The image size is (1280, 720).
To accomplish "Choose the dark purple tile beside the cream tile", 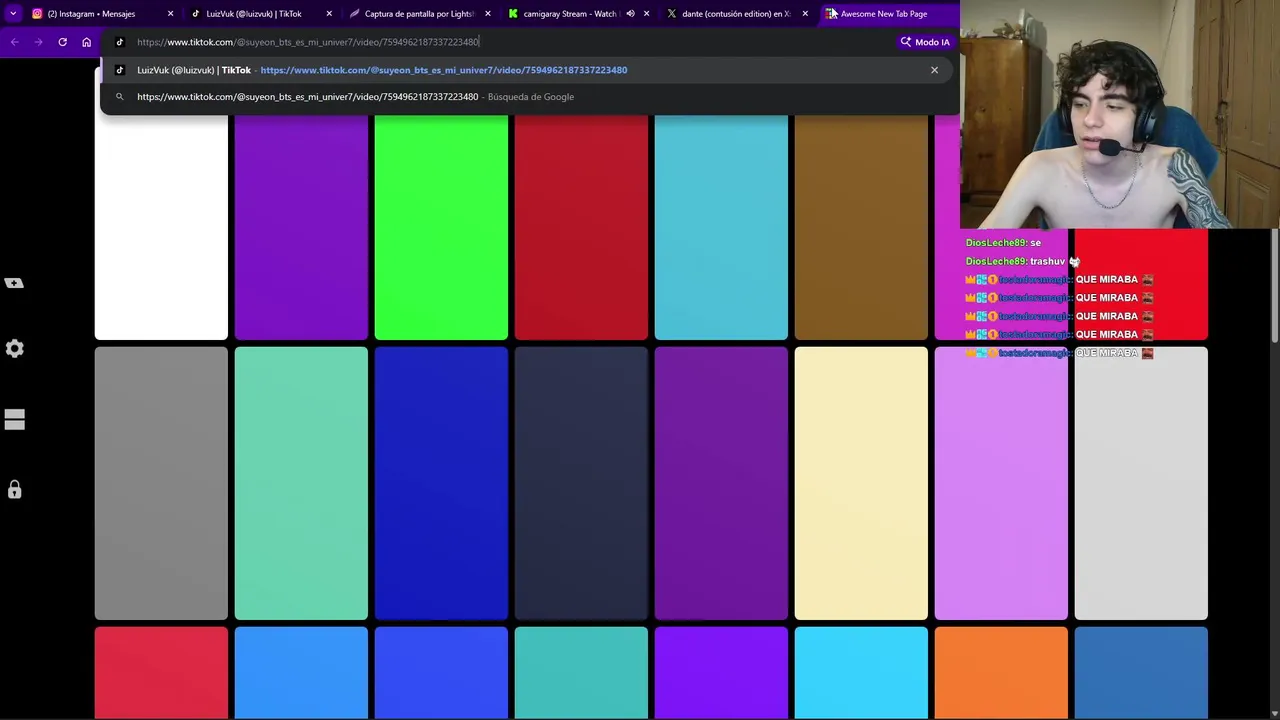I will click(x=721, y=483).
